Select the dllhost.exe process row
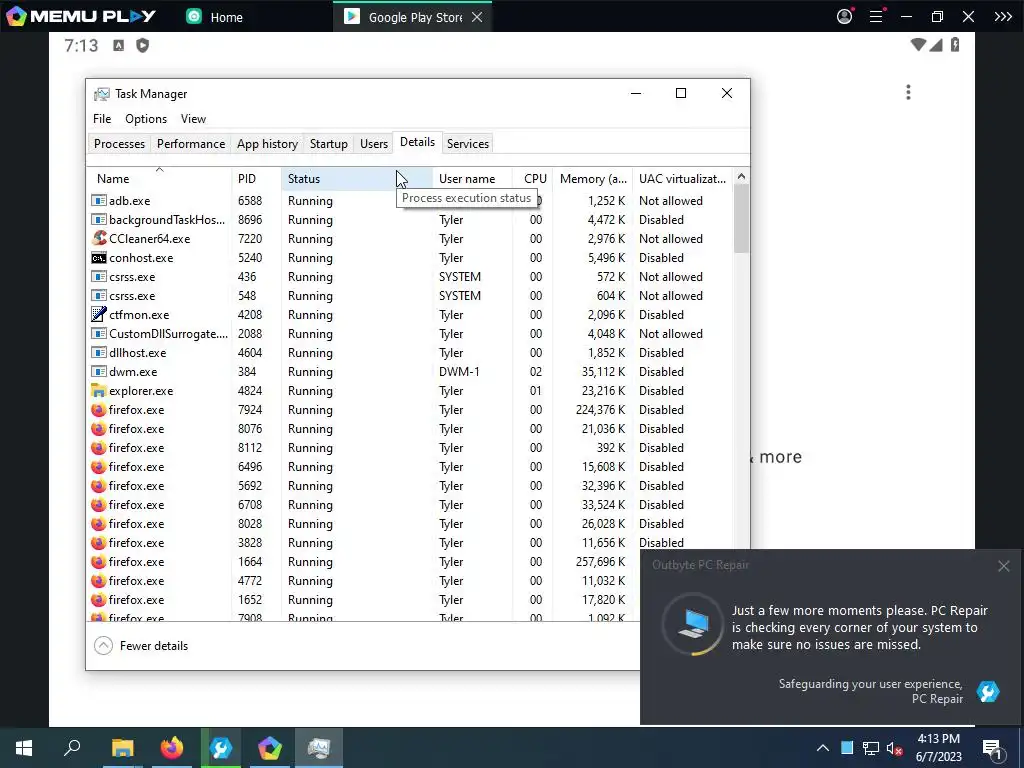This screenshot has height=768, width=1024. coord(410,353)
